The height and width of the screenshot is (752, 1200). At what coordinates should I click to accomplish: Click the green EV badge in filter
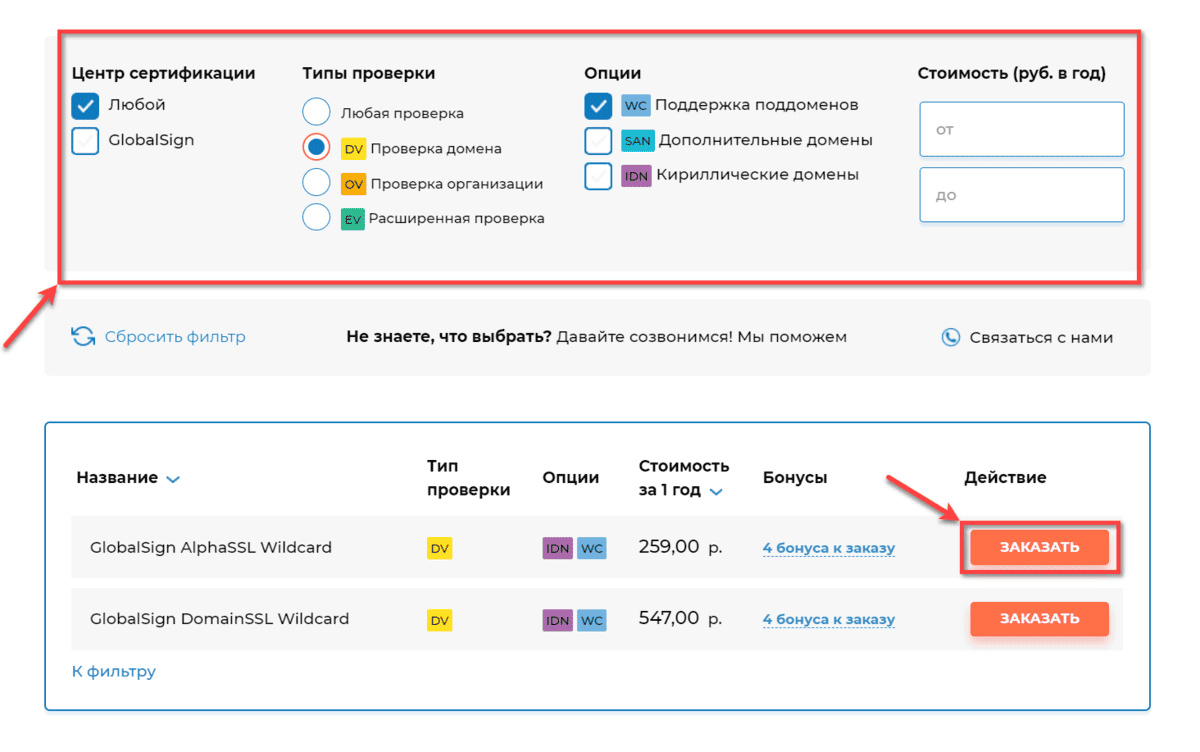pyautogui.click(x=352, y=218)
